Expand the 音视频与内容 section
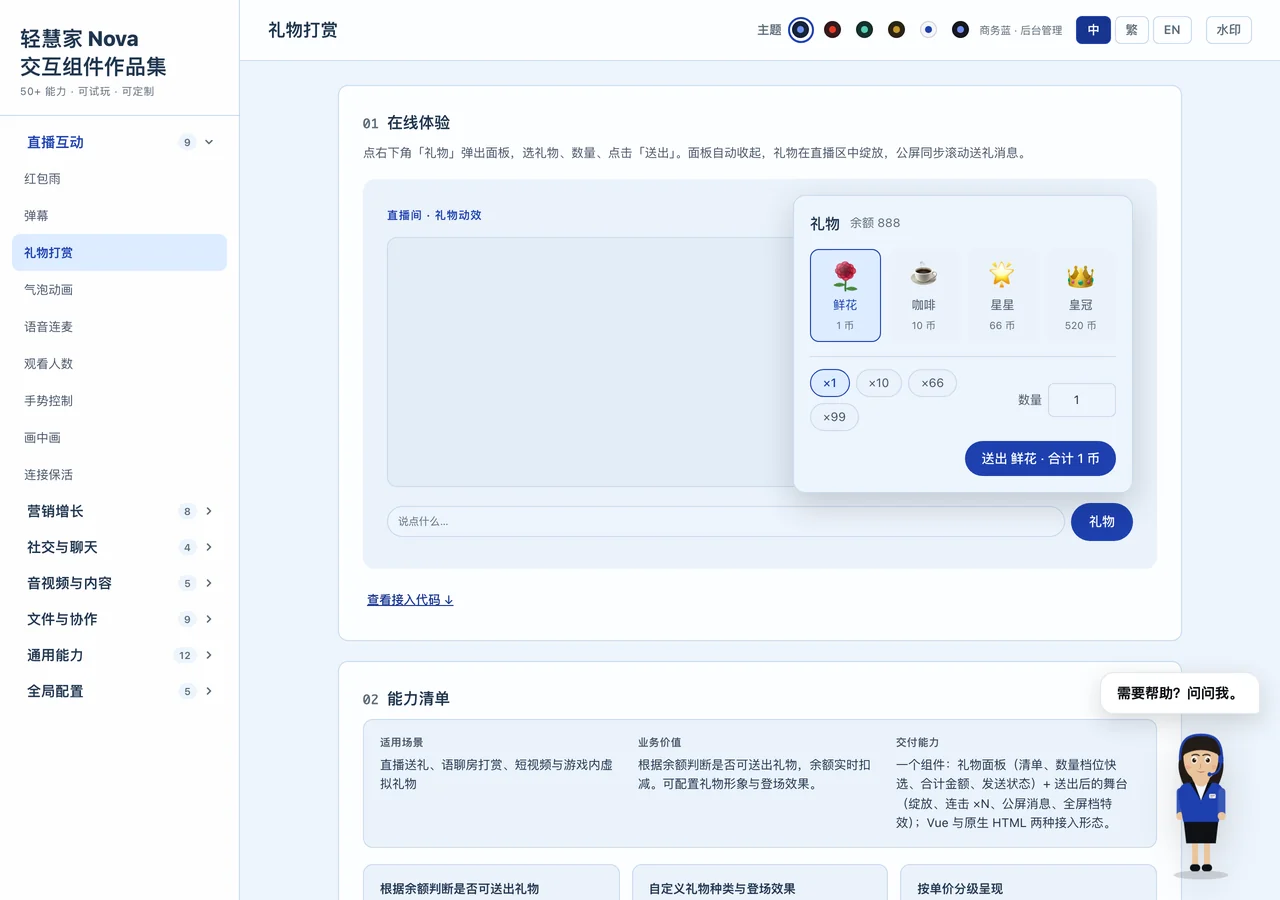 120,583
